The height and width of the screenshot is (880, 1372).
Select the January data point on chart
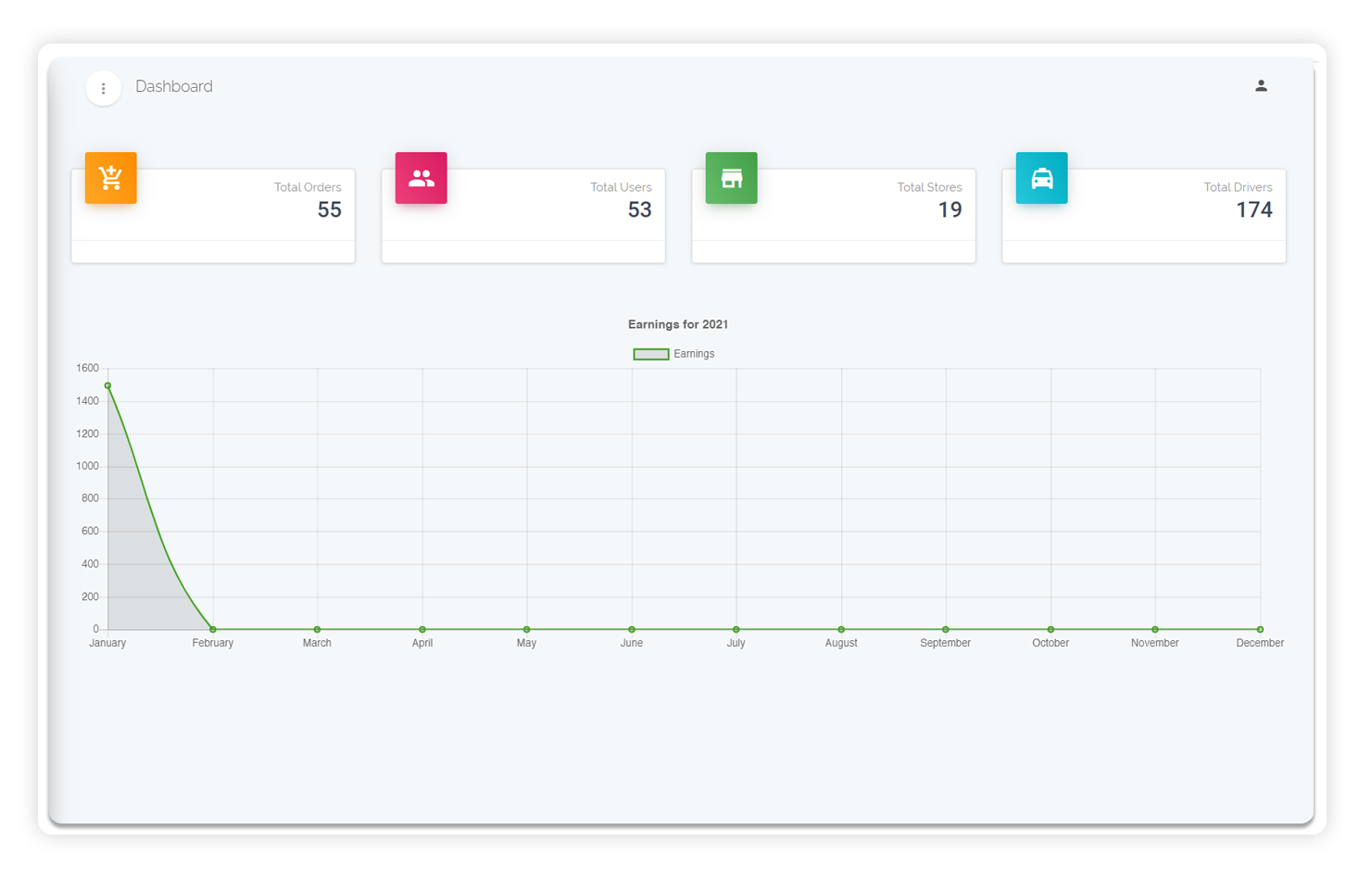[108, 385]
